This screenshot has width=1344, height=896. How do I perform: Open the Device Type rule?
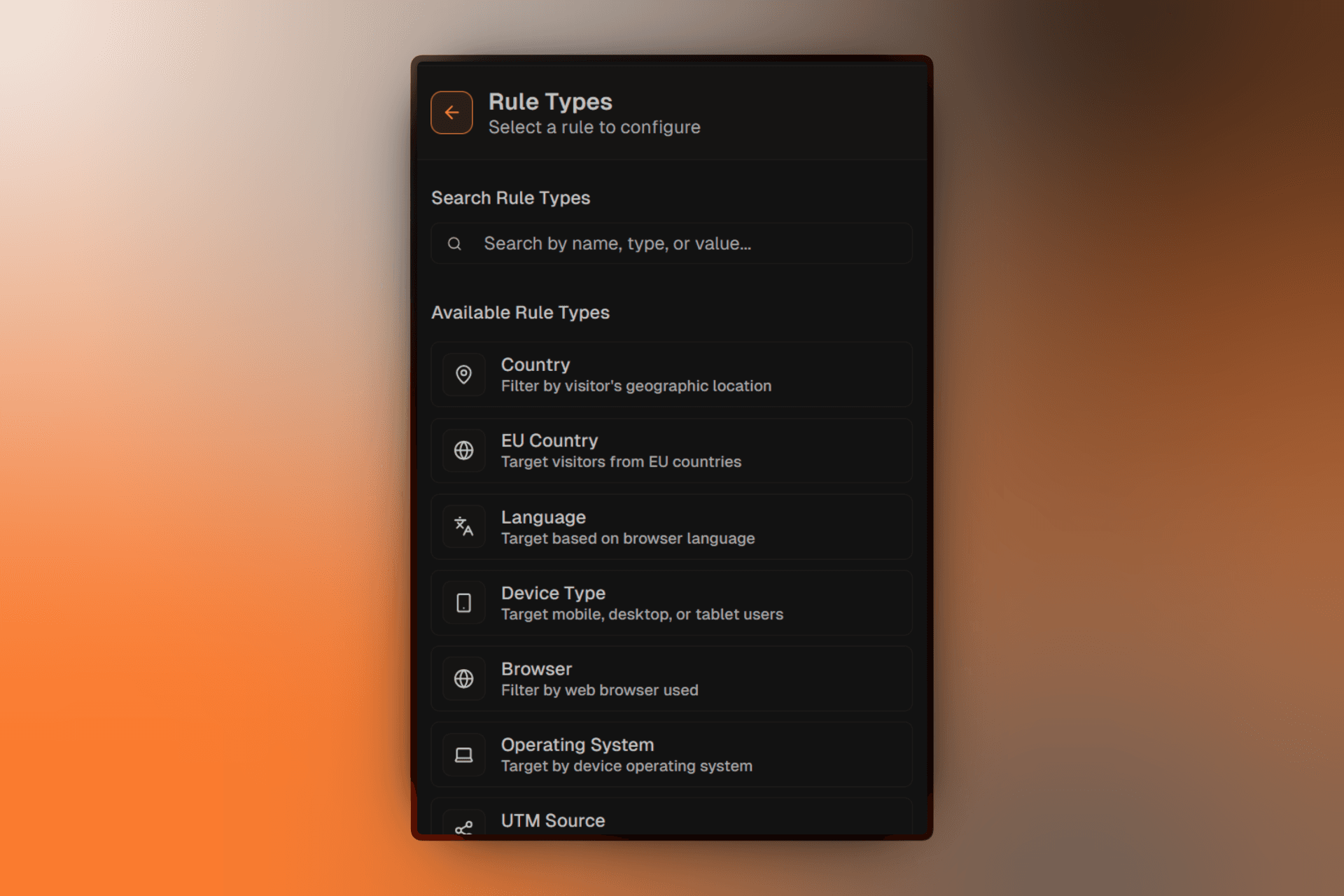click(x=671, y=603)
